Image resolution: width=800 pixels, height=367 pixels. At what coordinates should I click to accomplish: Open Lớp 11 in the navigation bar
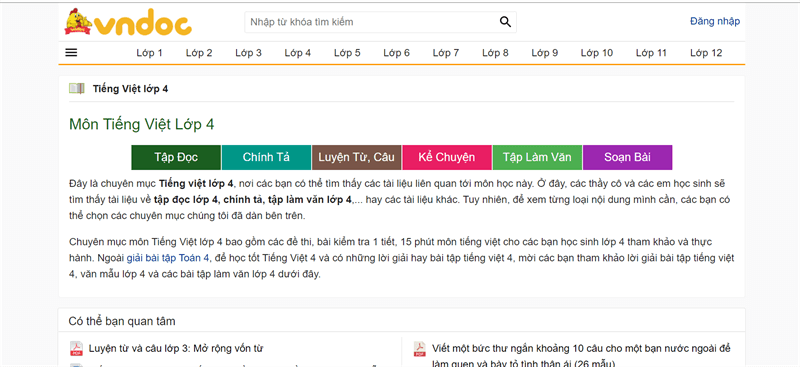click(652, 53)
